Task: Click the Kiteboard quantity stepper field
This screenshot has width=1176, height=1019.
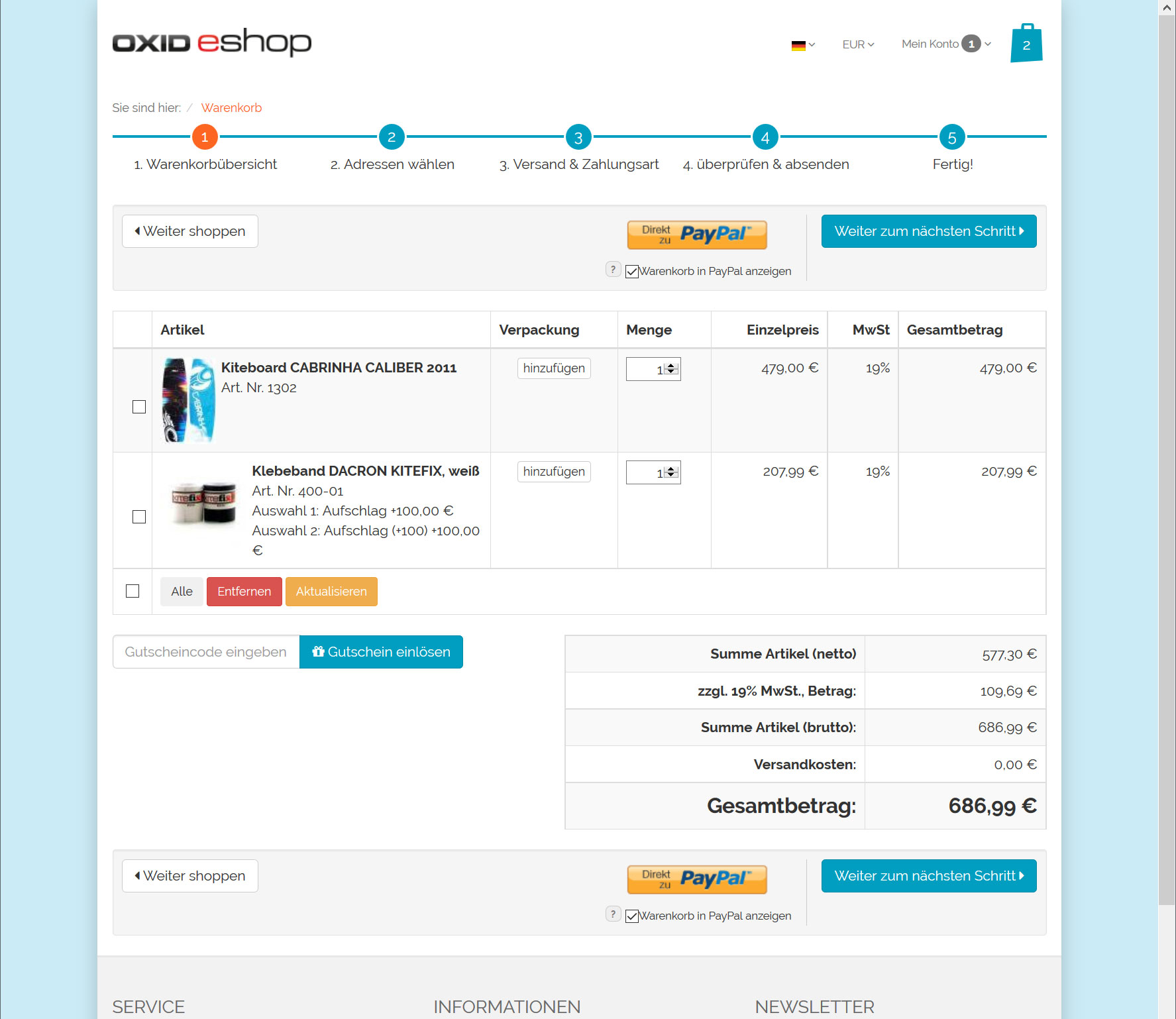Action: tap(647, 370)
